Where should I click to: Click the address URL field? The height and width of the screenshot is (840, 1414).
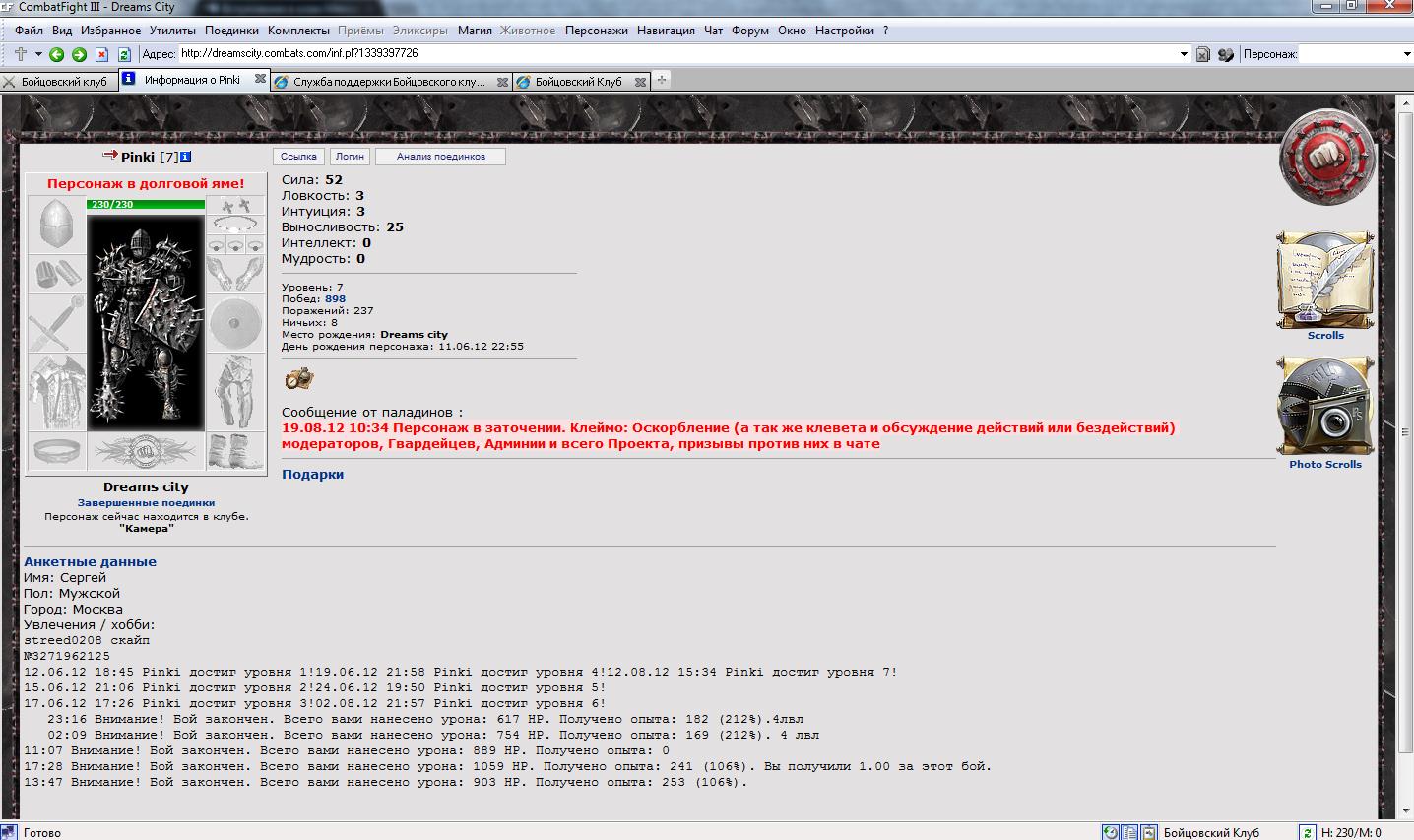(x=677, y=54)
